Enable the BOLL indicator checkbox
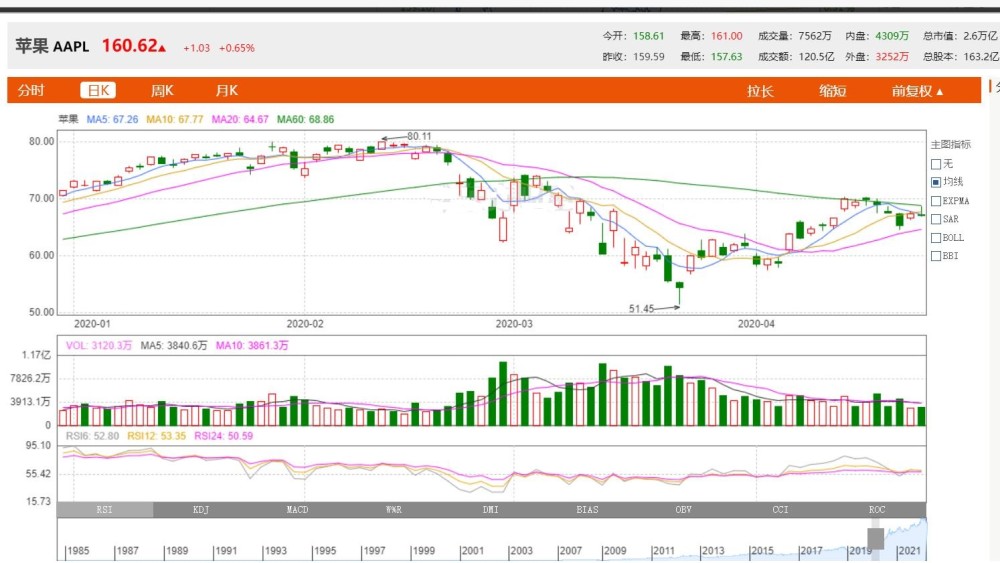This screenshot has width=1000, height=563. (x=936, y=238)
